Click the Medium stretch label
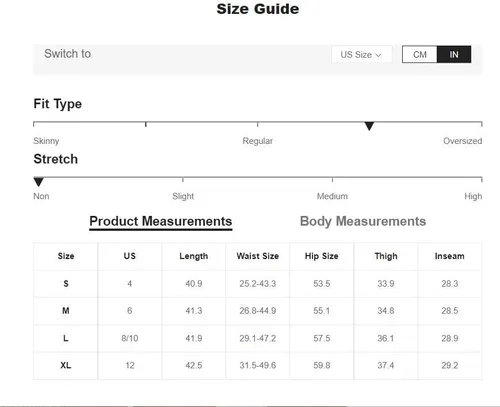Image resolution: width=500 pixels, height=407 pixels. 332,196
